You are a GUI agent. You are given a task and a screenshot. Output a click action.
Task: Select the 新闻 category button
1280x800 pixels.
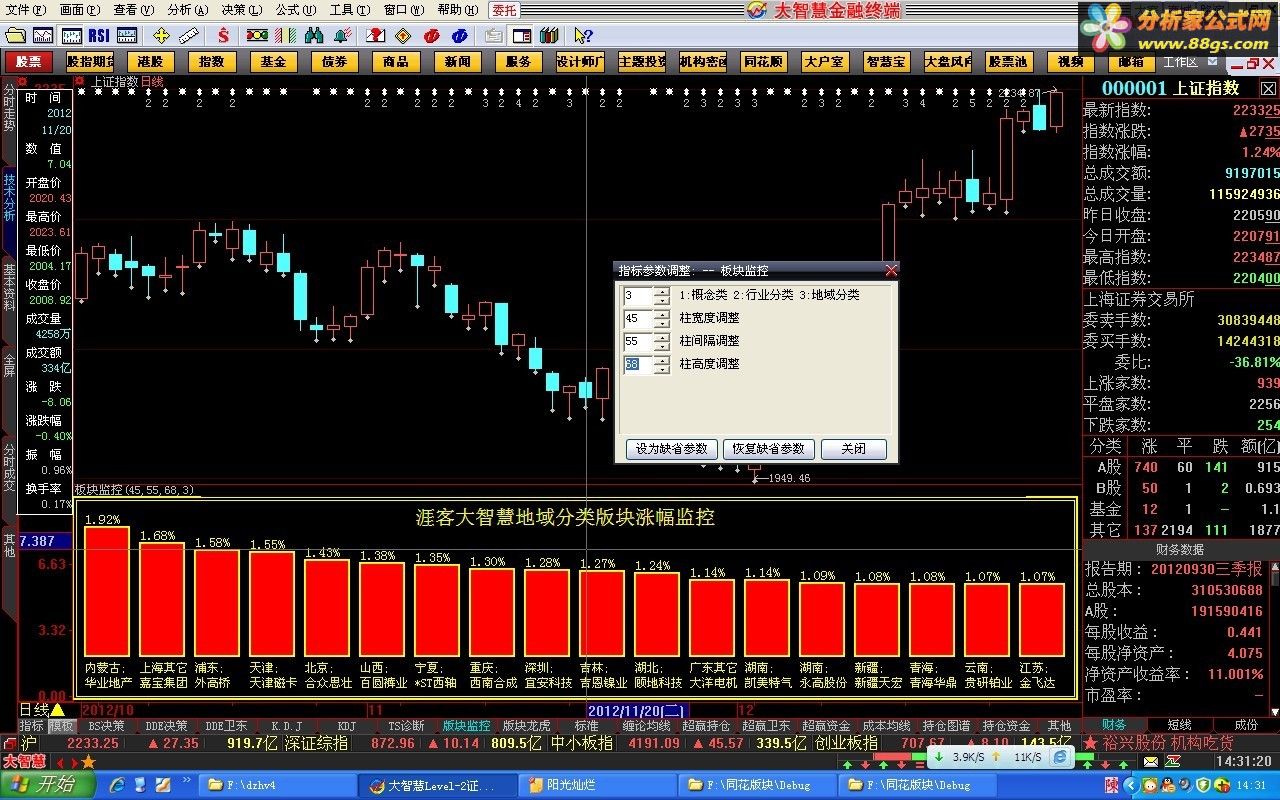point(457,61)
